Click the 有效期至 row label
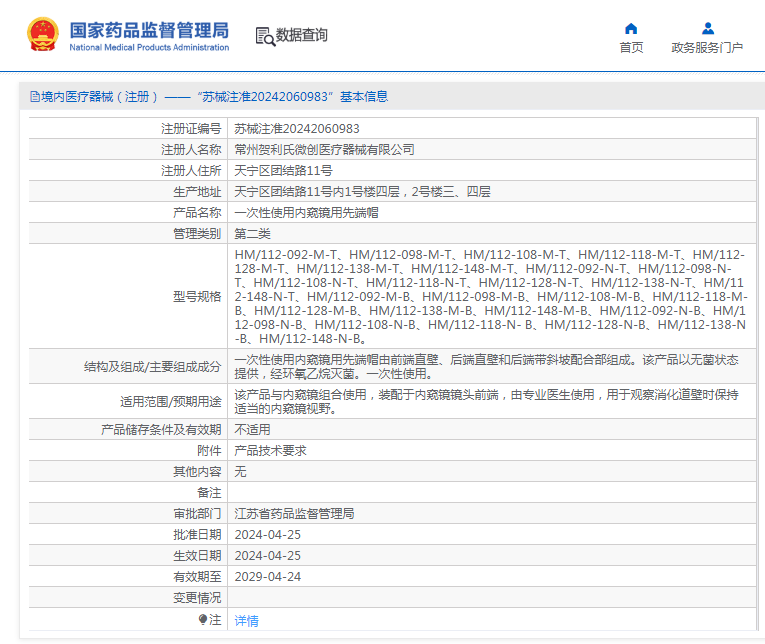The image size is (765, 644). click(197, 577)
